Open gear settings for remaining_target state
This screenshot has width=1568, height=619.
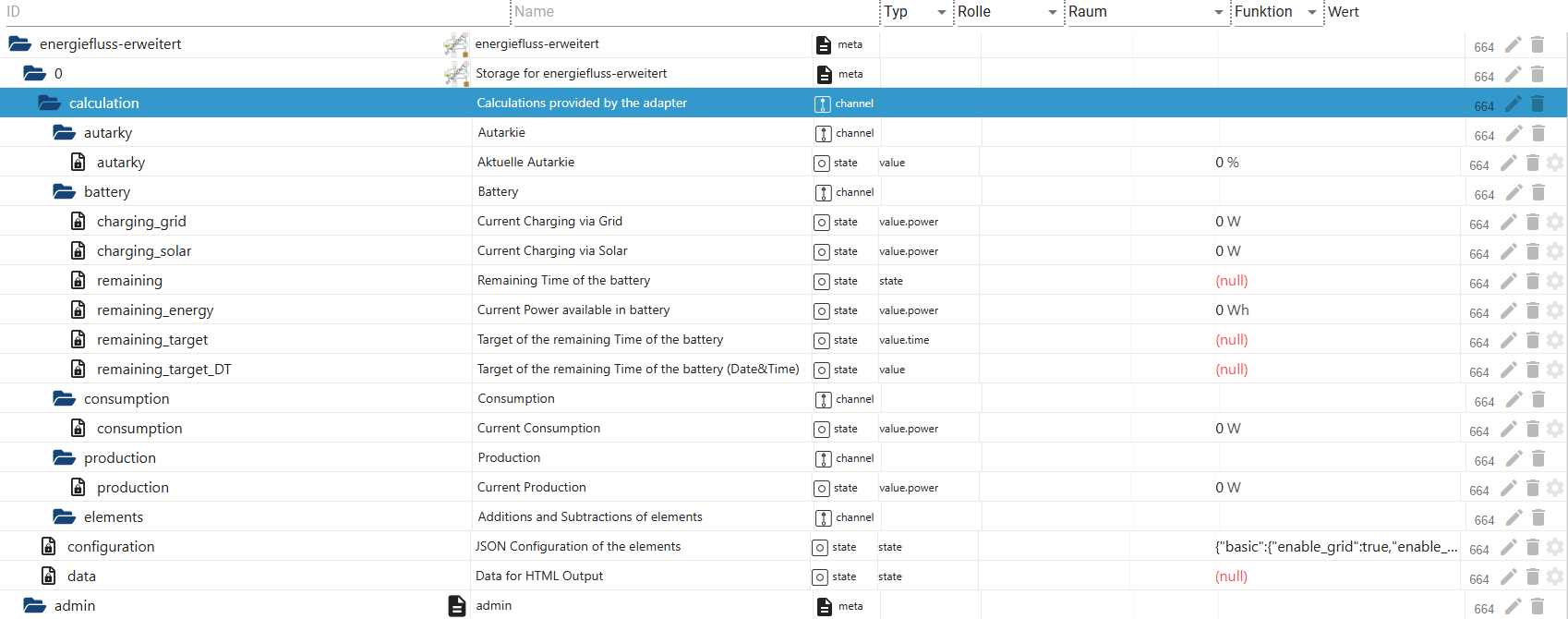(1555, 340)
